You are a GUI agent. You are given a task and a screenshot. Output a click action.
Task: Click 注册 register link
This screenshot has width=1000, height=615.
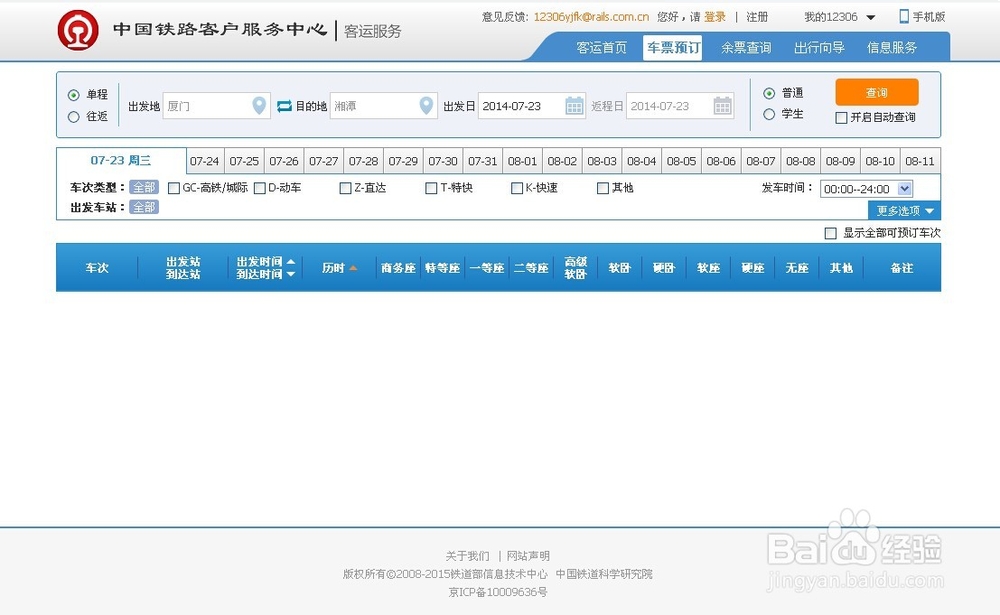click(757, 17)
